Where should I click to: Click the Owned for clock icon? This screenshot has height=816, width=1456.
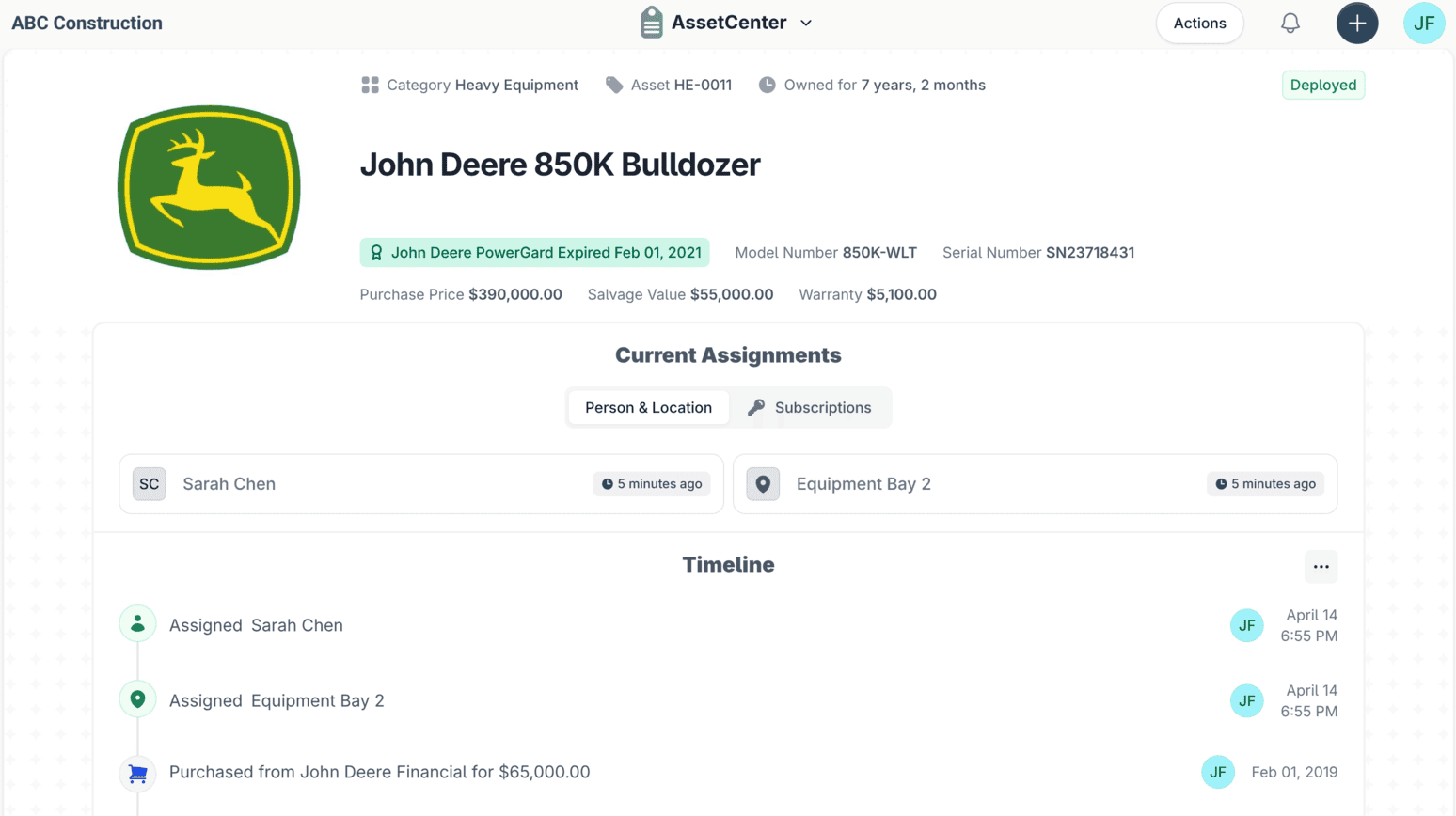[768, 85]
